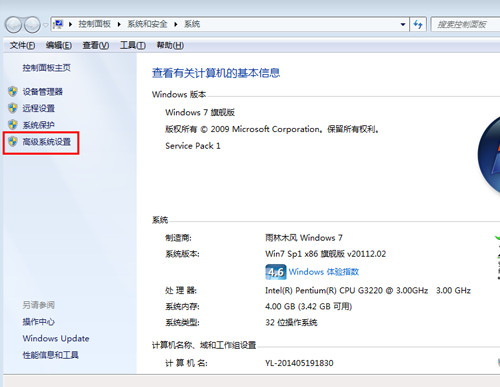500x387 pixels.
Task: Select 系统和安全 in the address breadcrumb
Action: 147,24
